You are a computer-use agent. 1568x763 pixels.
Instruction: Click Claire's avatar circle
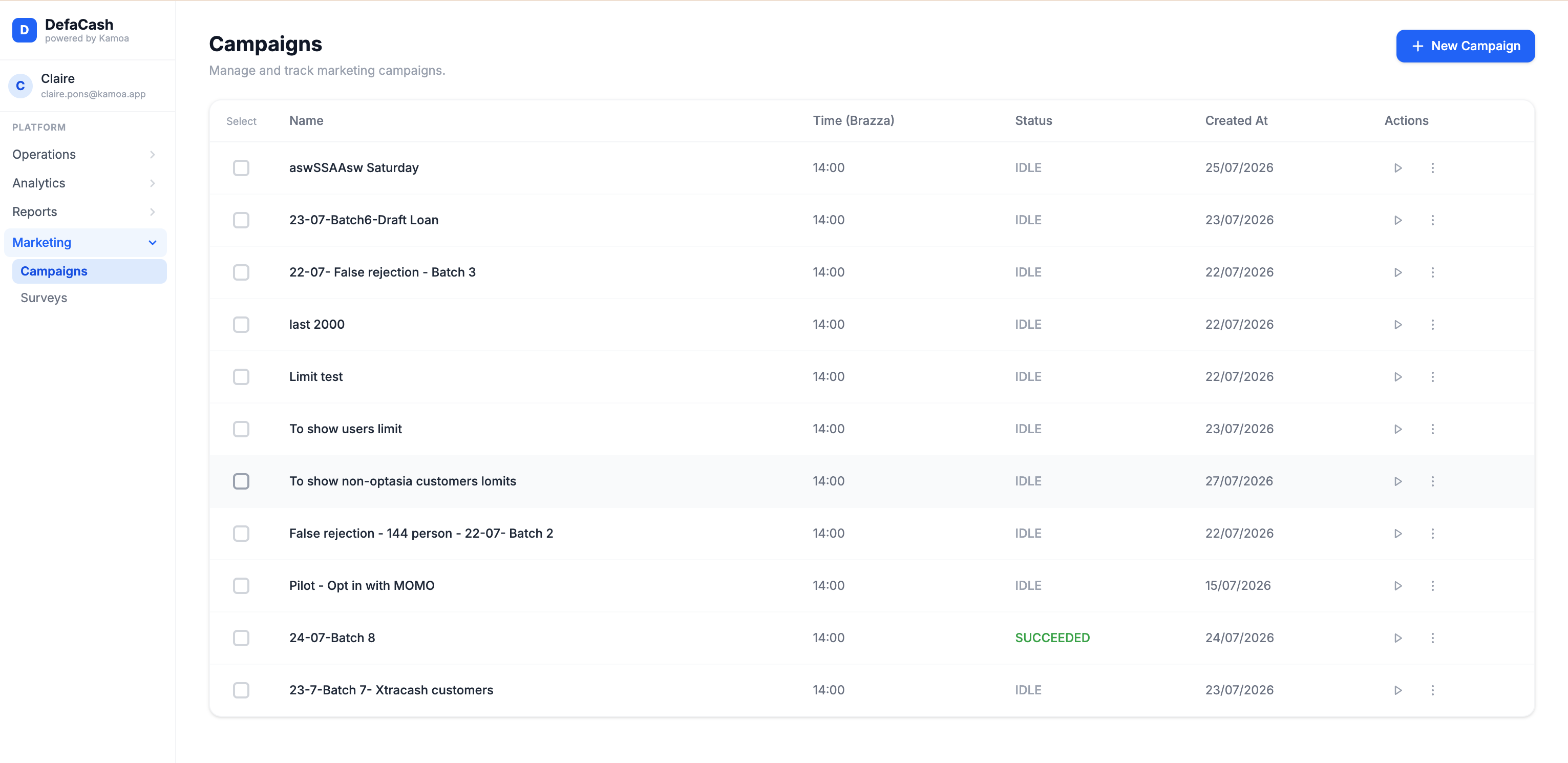[x=20, y=86]
